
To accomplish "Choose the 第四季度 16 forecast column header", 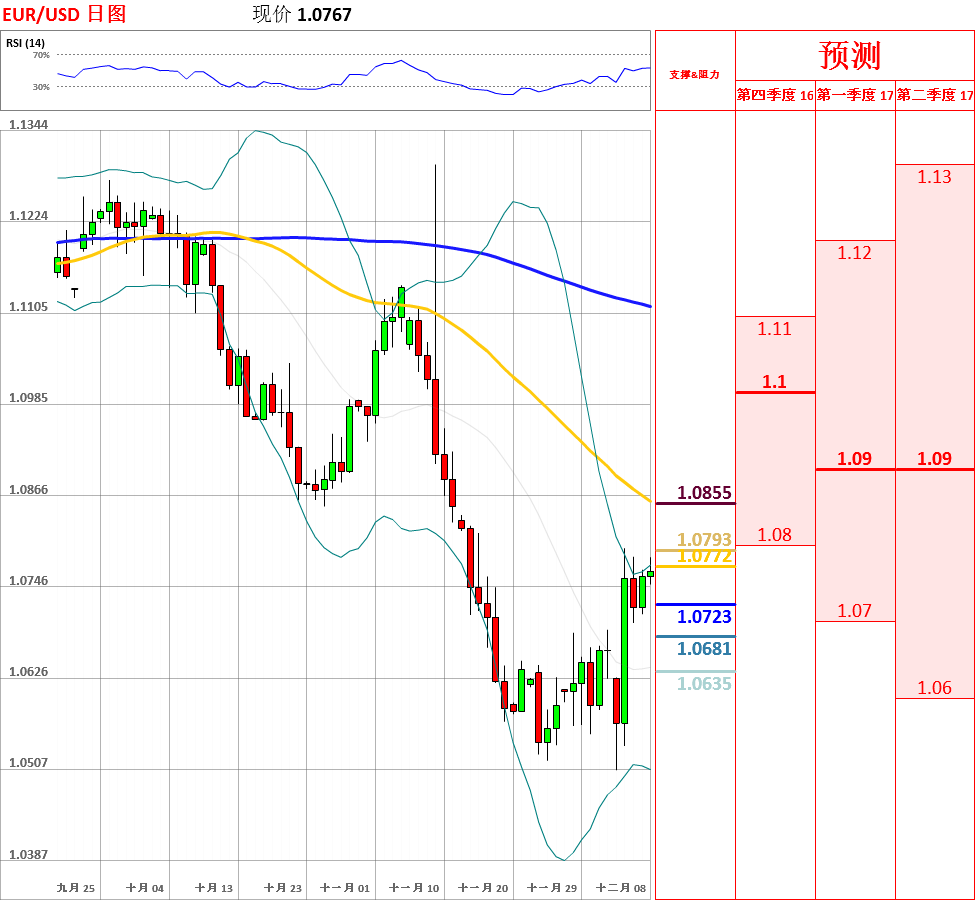I will point(775,96).
